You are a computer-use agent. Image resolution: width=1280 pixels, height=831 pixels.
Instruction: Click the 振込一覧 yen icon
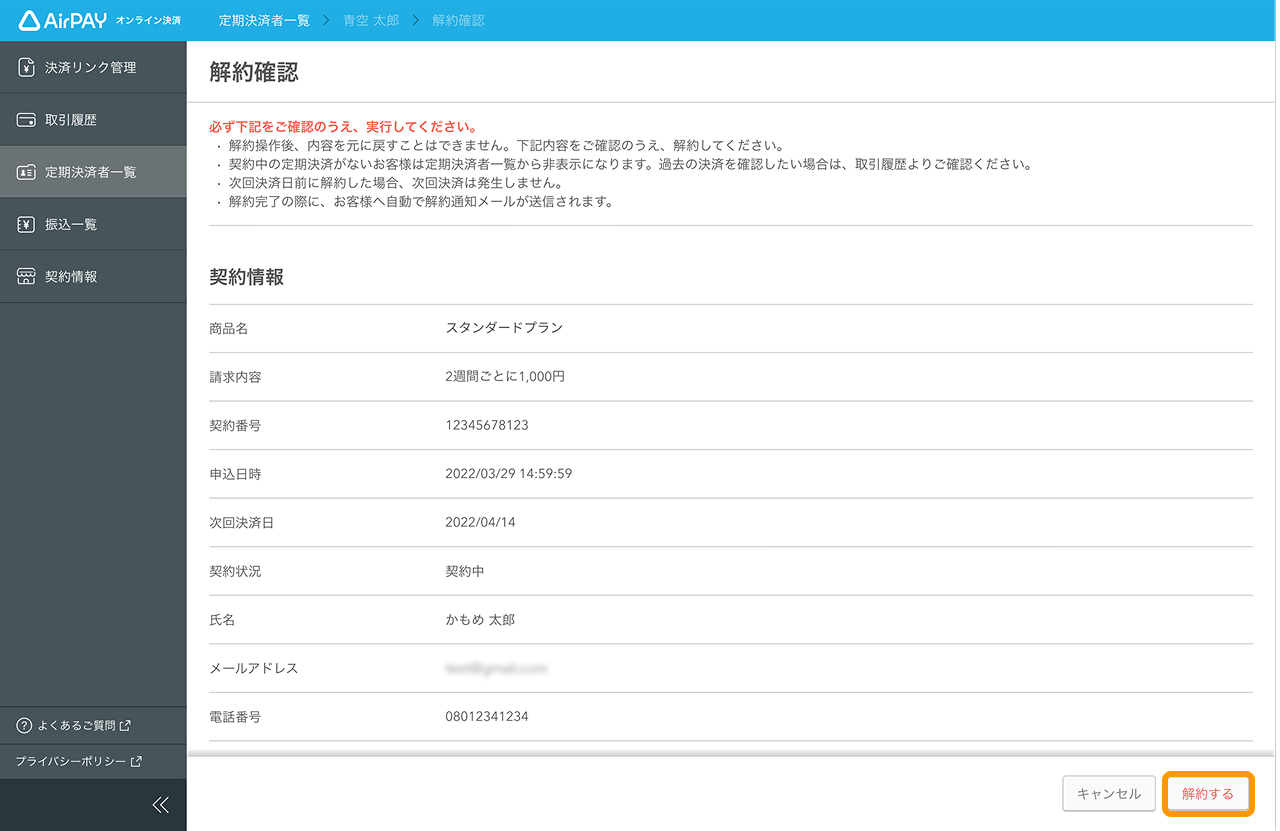[27, 225]
